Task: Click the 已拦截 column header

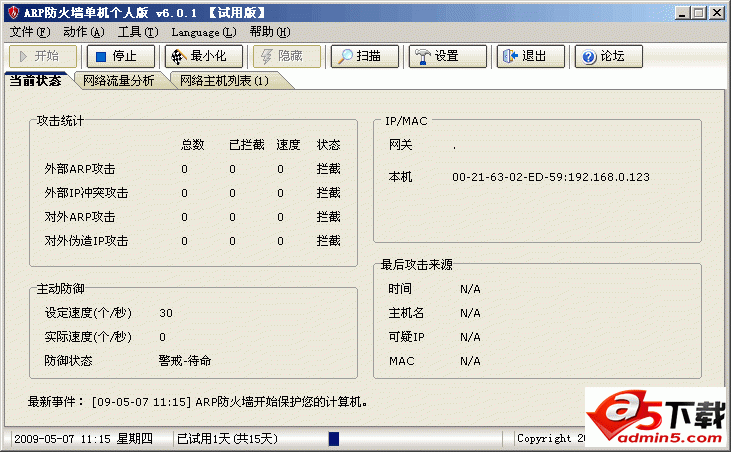Action: [x=247, y=145]
